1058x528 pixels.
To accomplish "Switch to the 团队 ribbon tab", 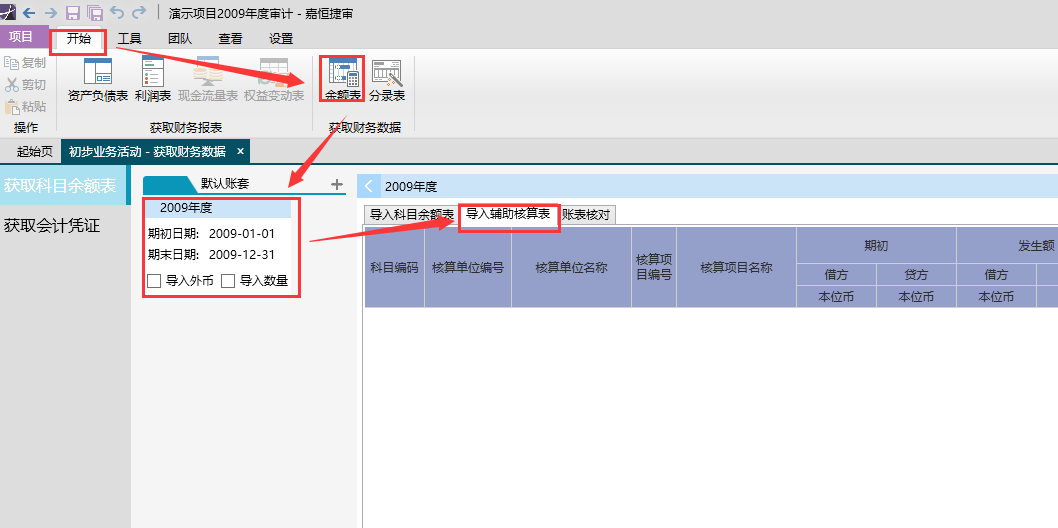I will (179, 39).
